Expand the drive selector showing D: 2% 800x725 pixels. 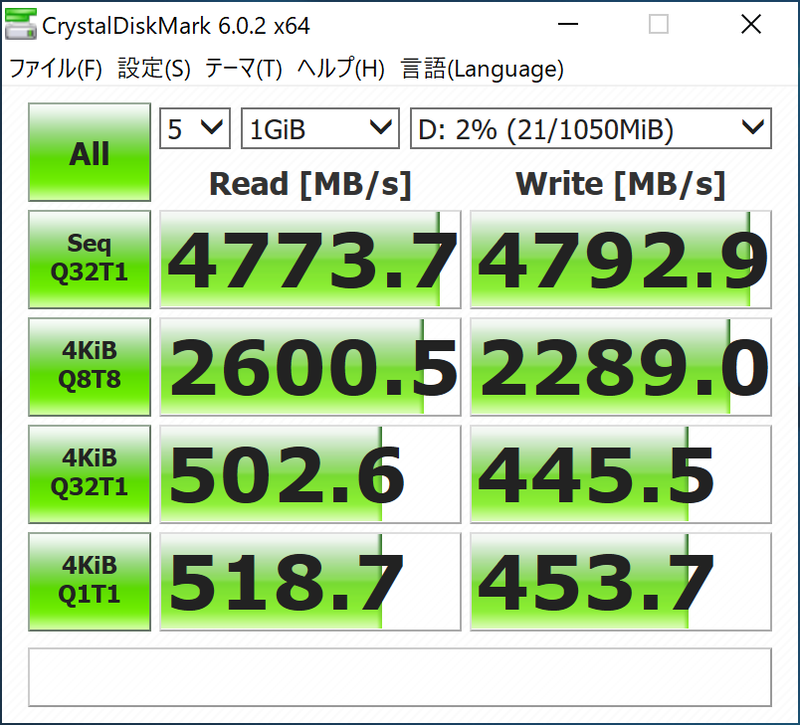coord(591,129)
